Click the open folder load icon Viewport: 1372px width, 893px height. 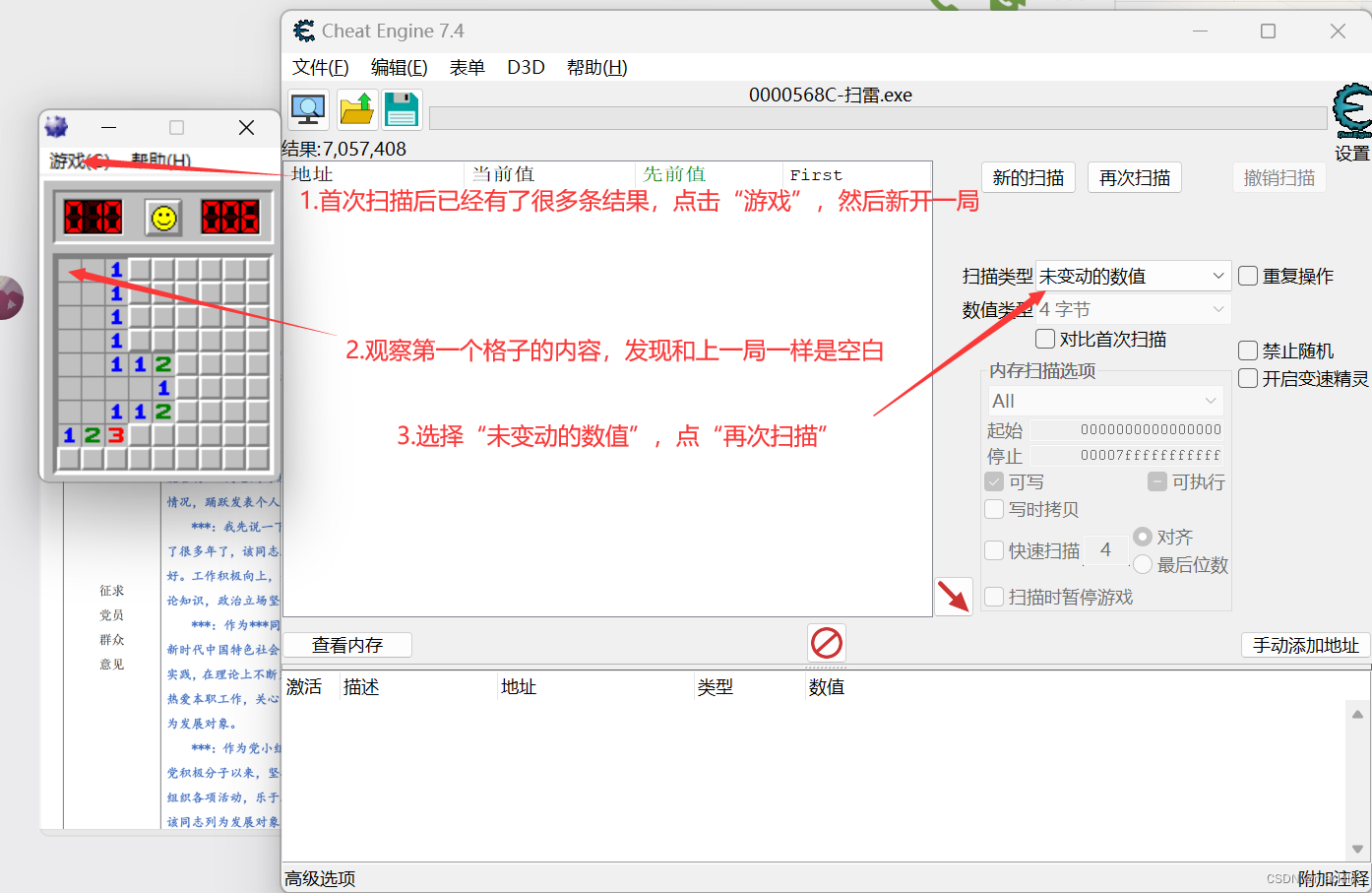357,109
